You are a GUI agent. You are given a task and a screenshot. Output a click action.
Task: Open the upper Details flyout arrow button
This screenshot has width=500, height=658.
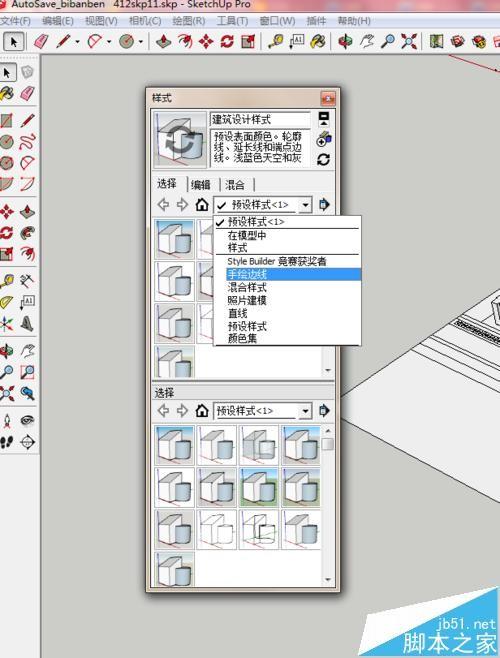coord(324,205)
